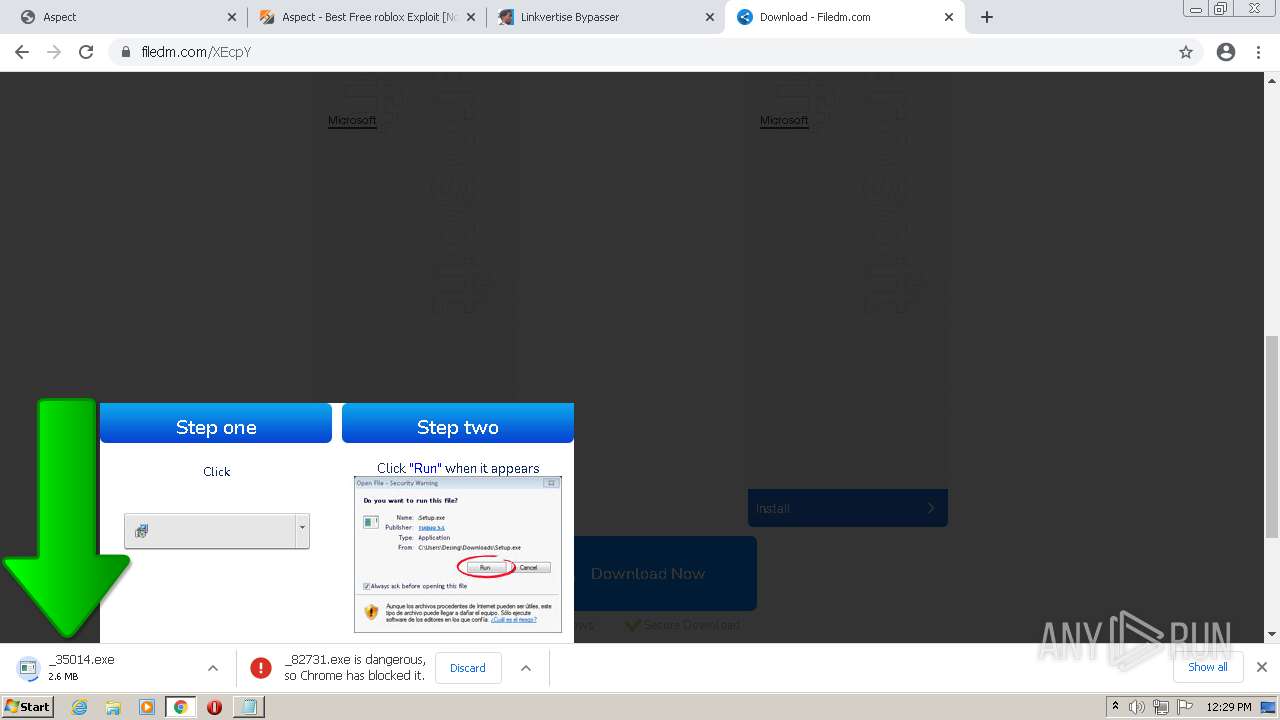This screenshot has width=1280, height=720.
Task: Click the Run security warning screenshot
Action: point(458,554)
